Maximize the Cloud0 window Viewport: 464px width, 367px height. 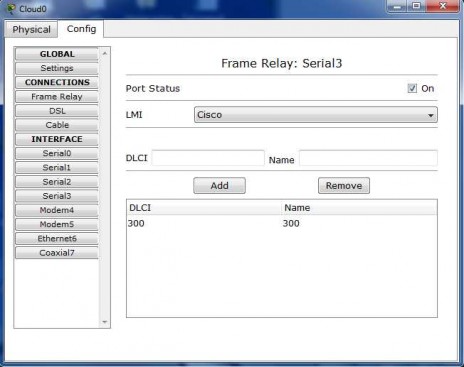point(417,6)
